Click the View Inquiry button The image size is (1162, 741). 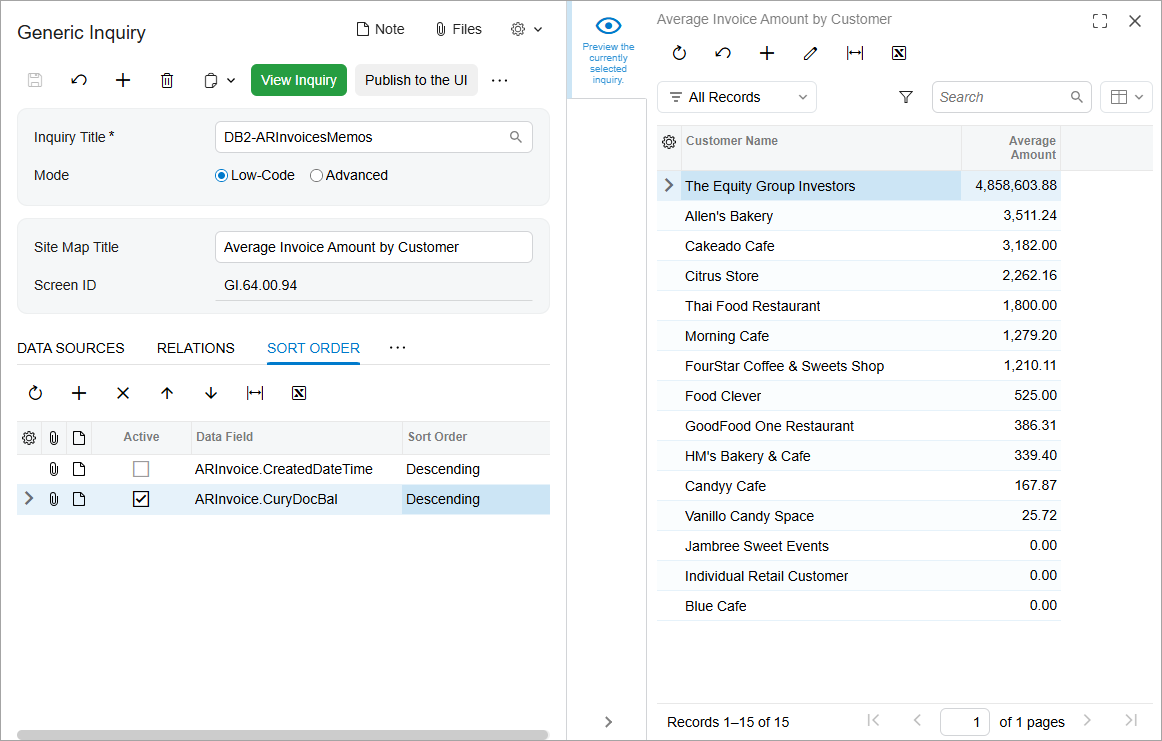(x=298, y=81)
